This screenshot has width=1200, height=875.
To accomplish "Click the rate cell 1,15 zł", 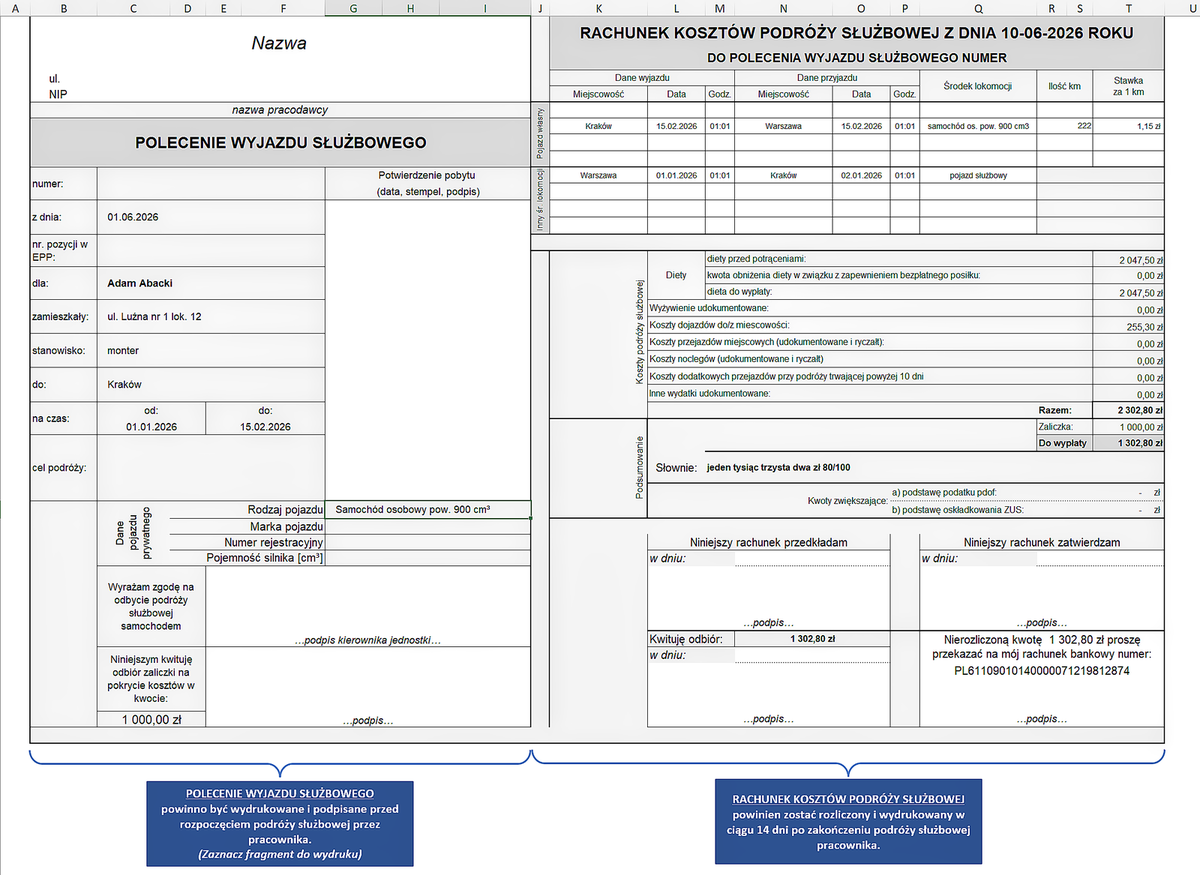I will click(x=1129, y=127).
